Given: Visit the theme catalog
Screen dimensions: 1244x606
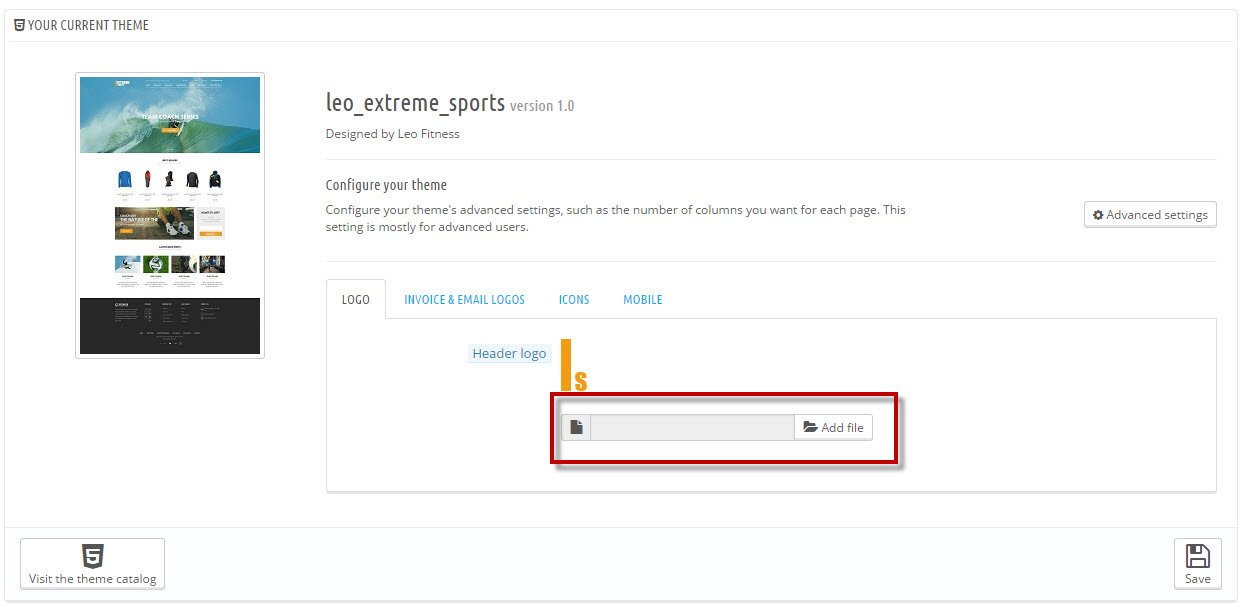Looking at the screenshot, I should coord(92,564).
